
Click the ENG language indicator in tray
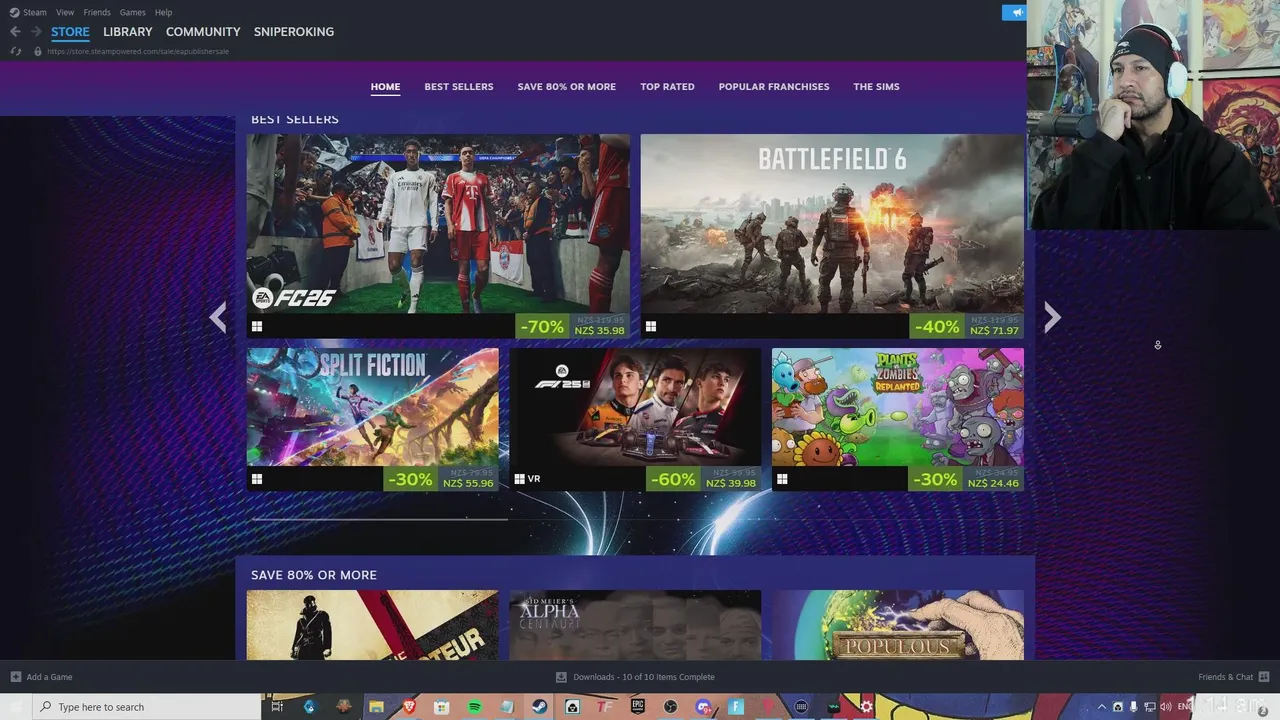[x=1184, y=707]
